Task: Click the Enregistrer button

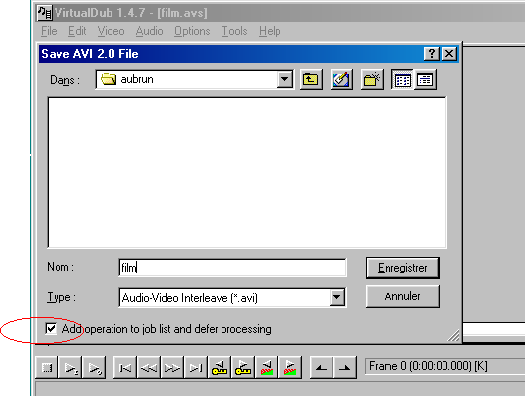Action: tap(403, 268)
